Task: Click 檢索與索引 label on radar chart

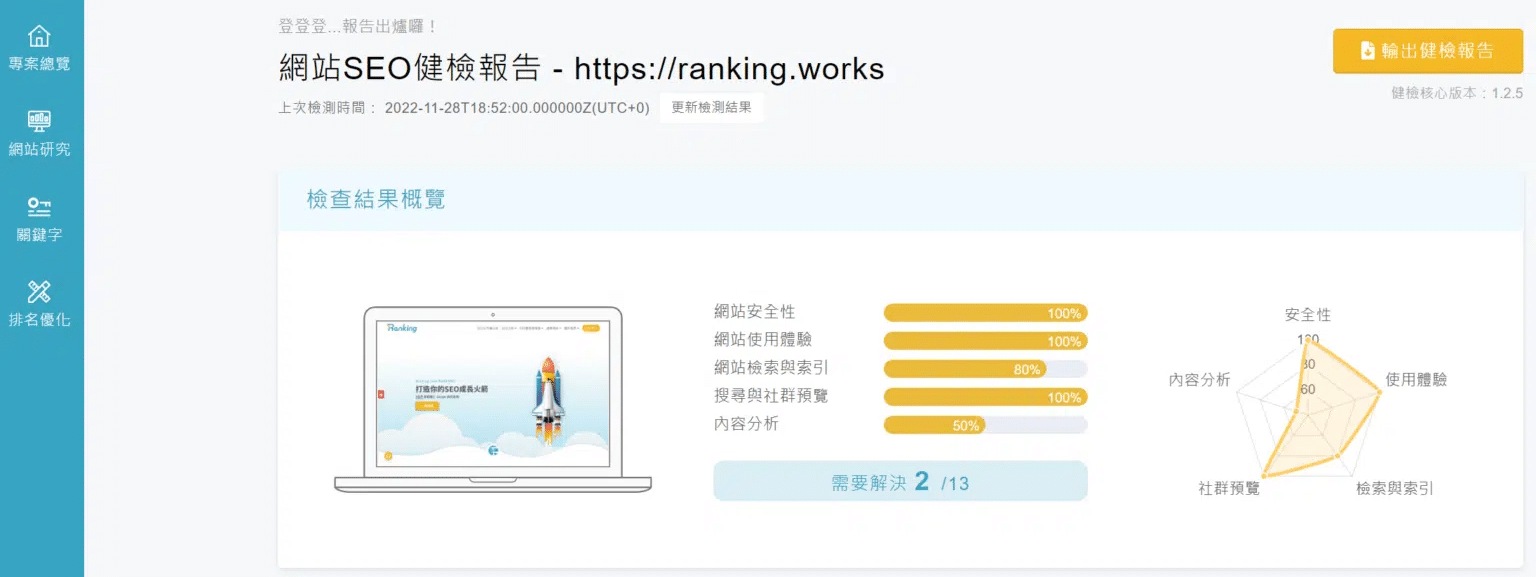Action: coord(1394,489)
